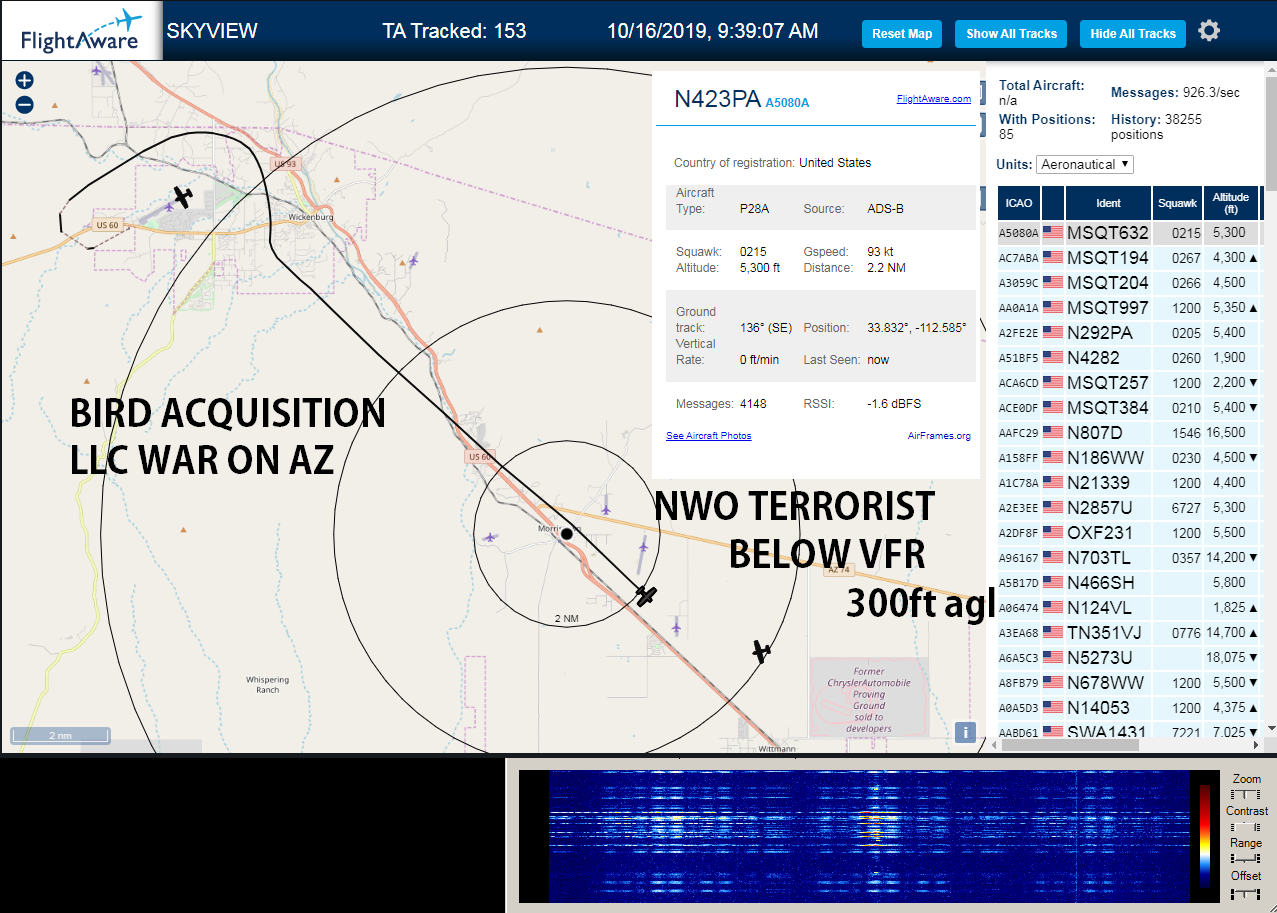Select the MSQT632 aircraft row
The height and width of the screenshot is (913, 1277).
(x=1130, y=233)
